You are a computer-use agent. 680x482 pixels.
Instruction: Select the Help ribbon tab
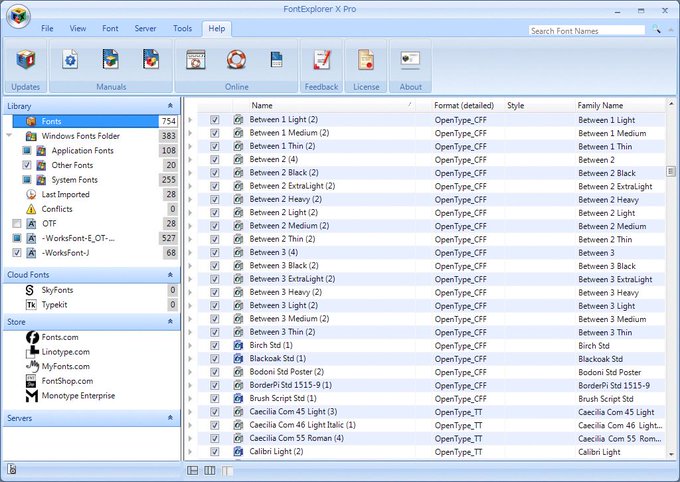coord(217,29)
